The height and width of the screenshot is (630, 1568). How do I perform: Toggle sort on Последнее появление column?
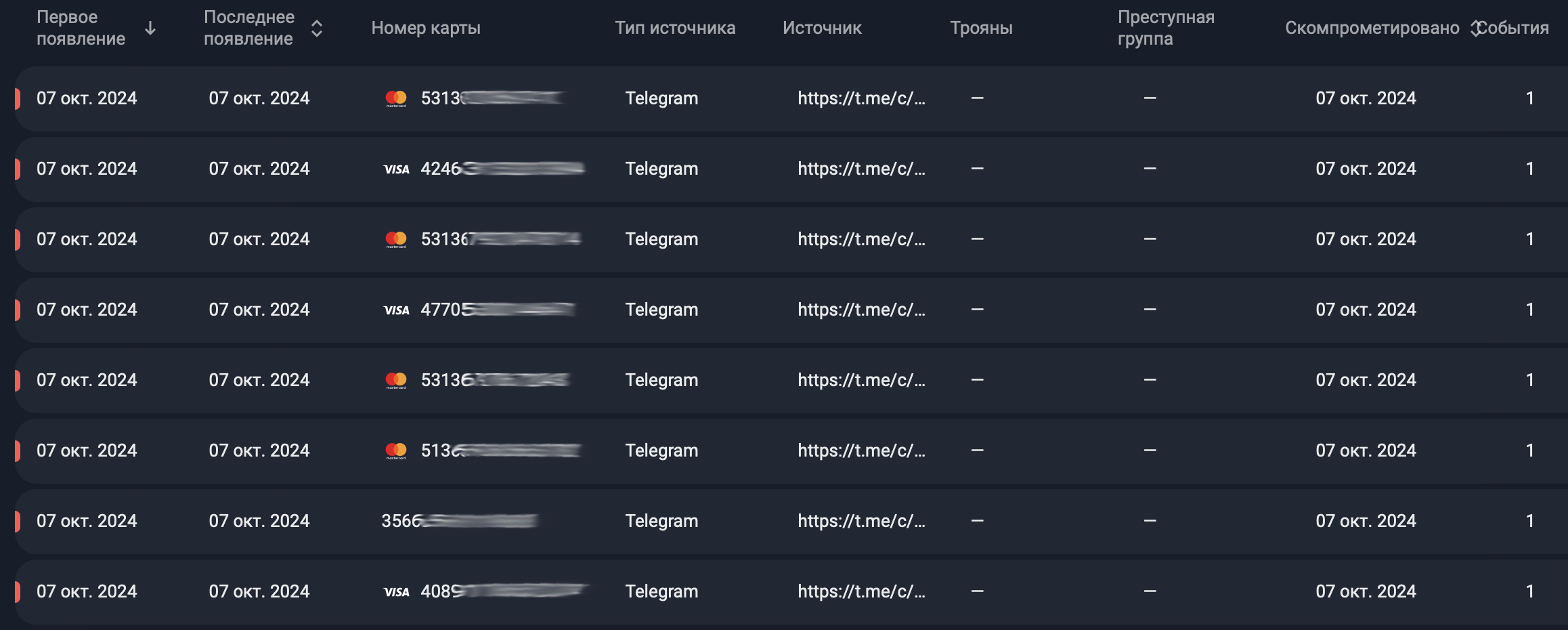click(316, 28)
